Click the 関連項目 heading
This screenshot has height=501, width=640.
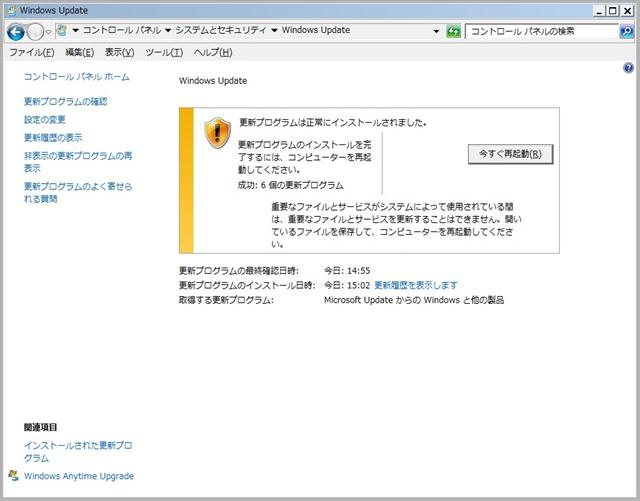coord(40,428)
